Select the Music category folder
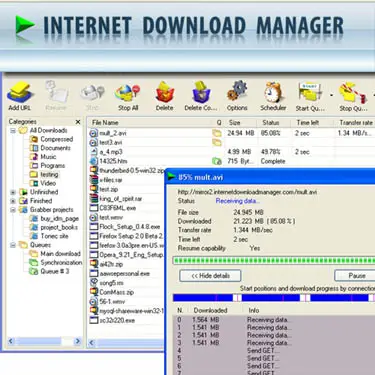375x375 pixels. pyautogui.click(x=43, y=157)
